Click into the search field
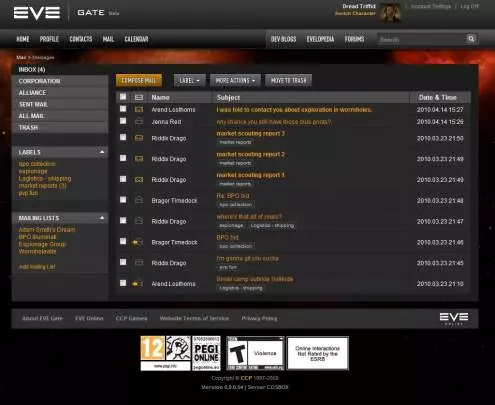The image size is (495, 405). (x=421, y=39)
